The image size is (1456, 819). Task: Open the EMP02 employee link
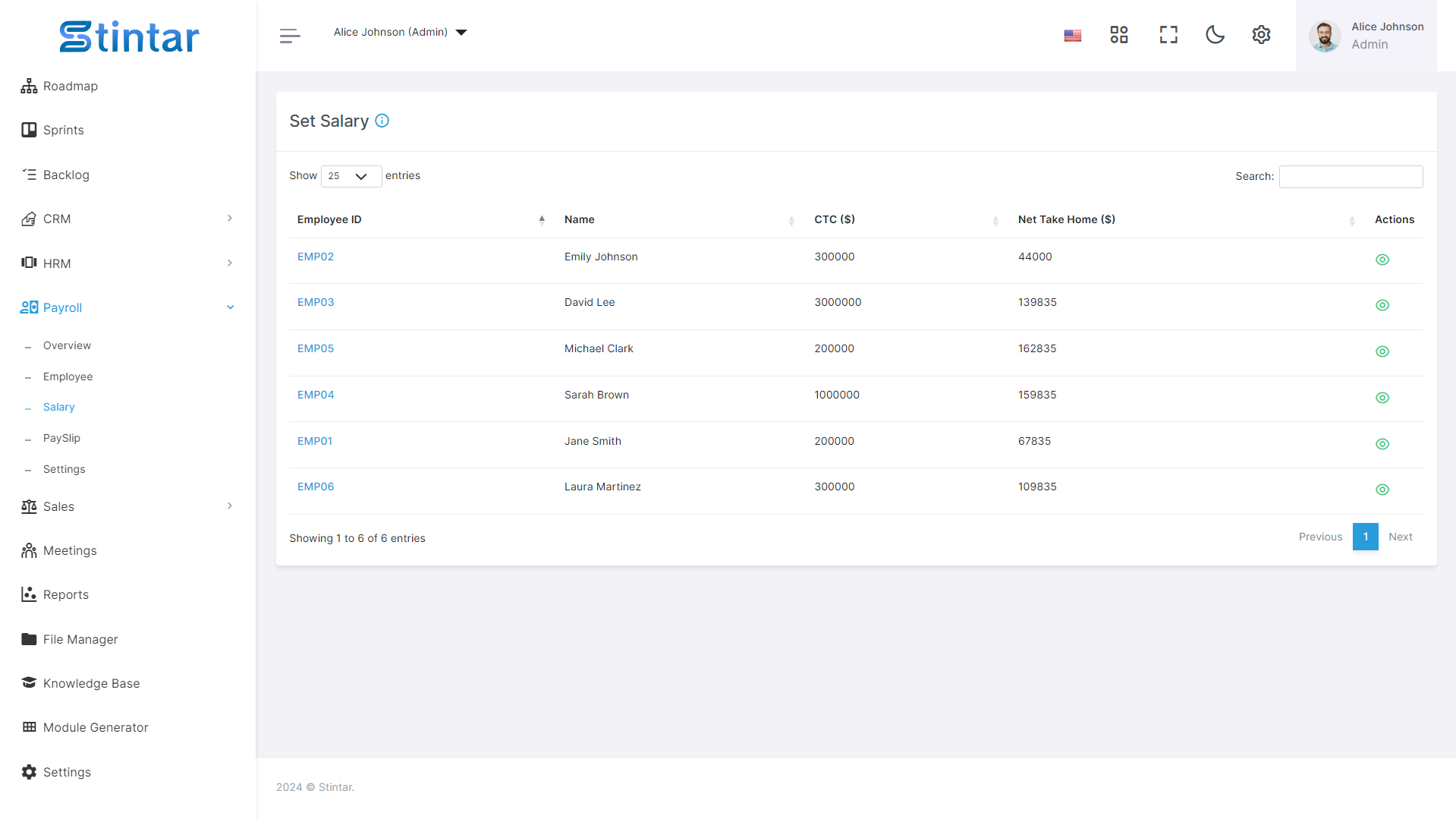[316, 257]
